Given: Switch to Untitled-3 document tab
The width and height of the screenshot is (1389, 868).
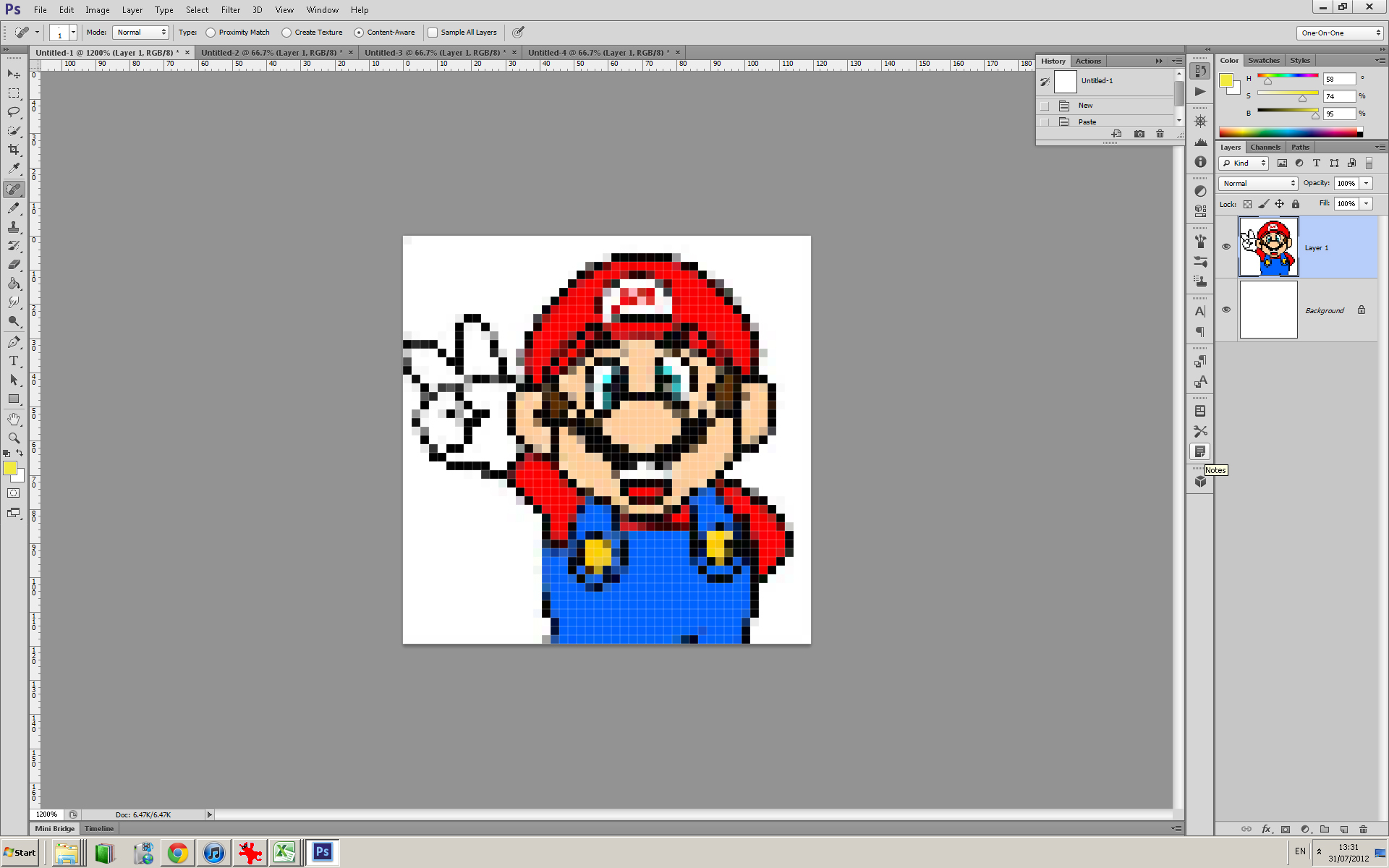Looking at the screenshot, I should pos(435,53).
